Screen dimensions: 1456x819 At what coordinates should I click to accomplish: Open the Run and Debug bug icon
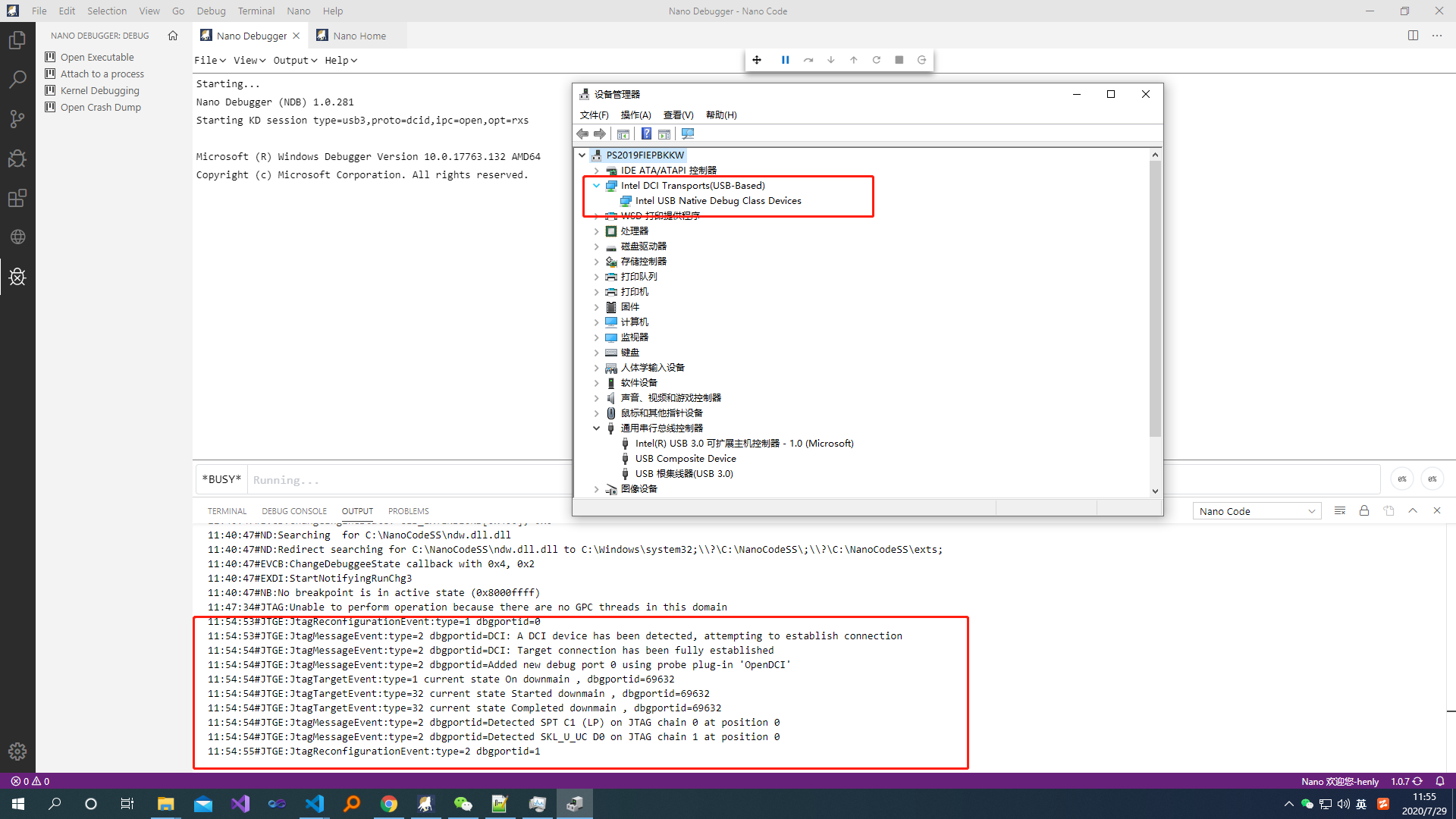[x=17, y=158]
